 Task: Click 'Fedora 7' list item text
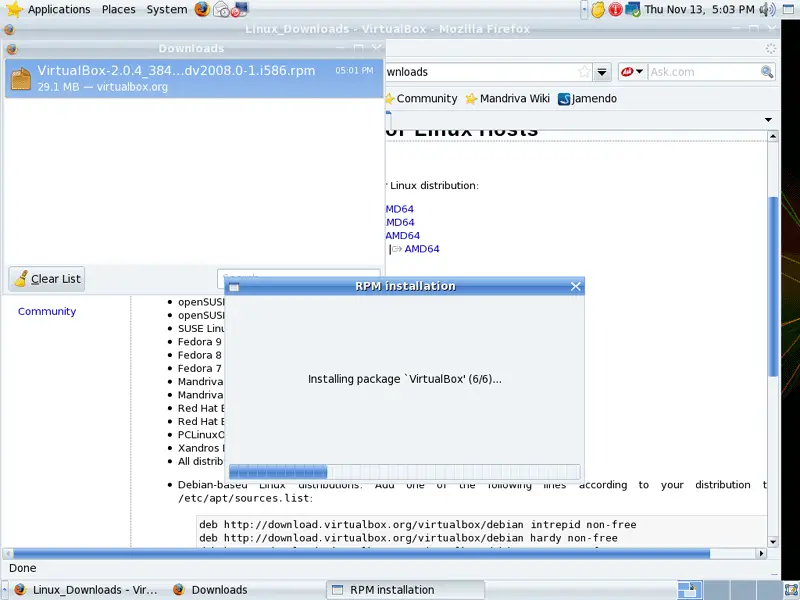tap(199, 368)
